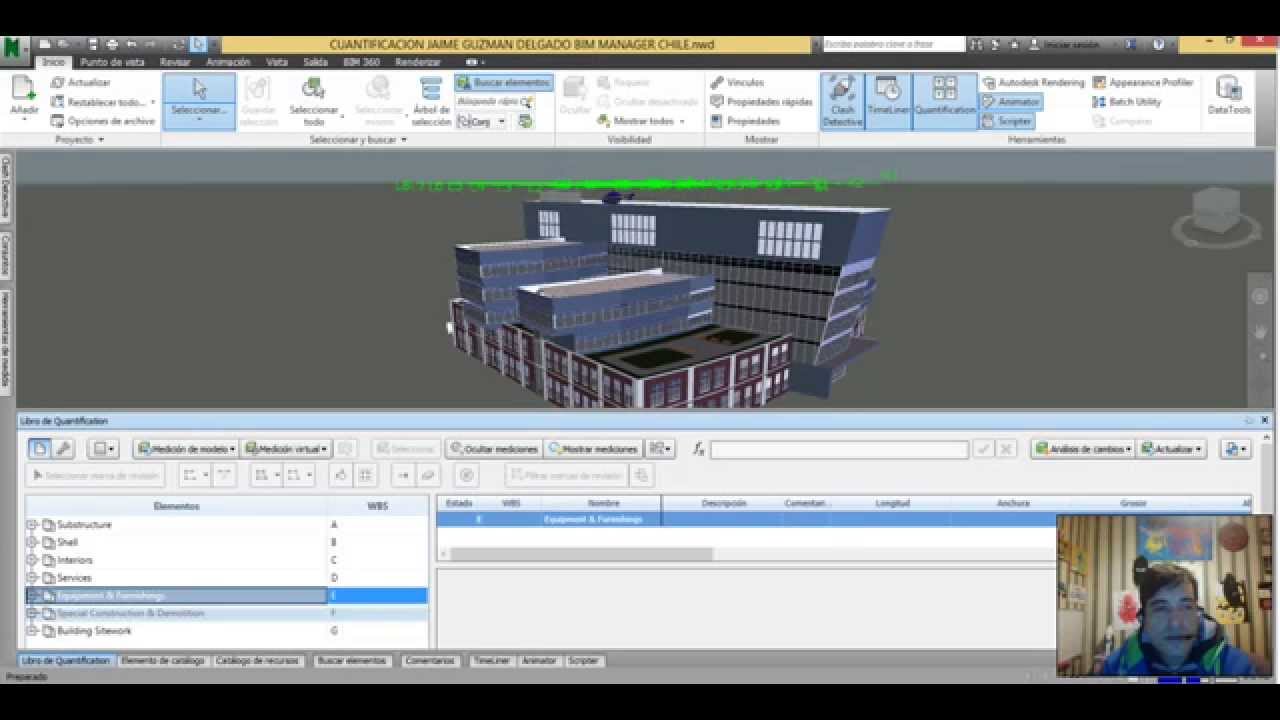
Task: Switch to Punto de vista tab
Action: [113, 62]
